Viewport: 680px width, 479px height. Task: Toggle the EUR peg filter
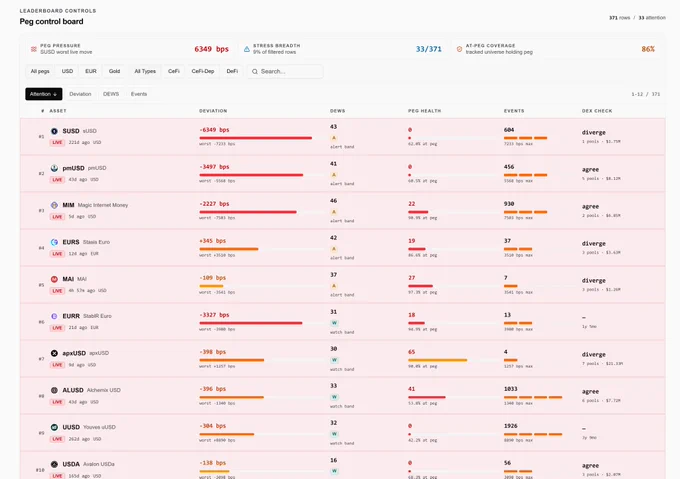point(91,71)
